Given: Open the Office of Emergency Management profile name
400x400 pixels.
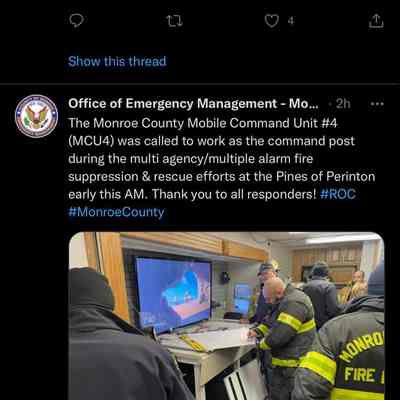Looking at the screenshot, I should coord(193,104).
